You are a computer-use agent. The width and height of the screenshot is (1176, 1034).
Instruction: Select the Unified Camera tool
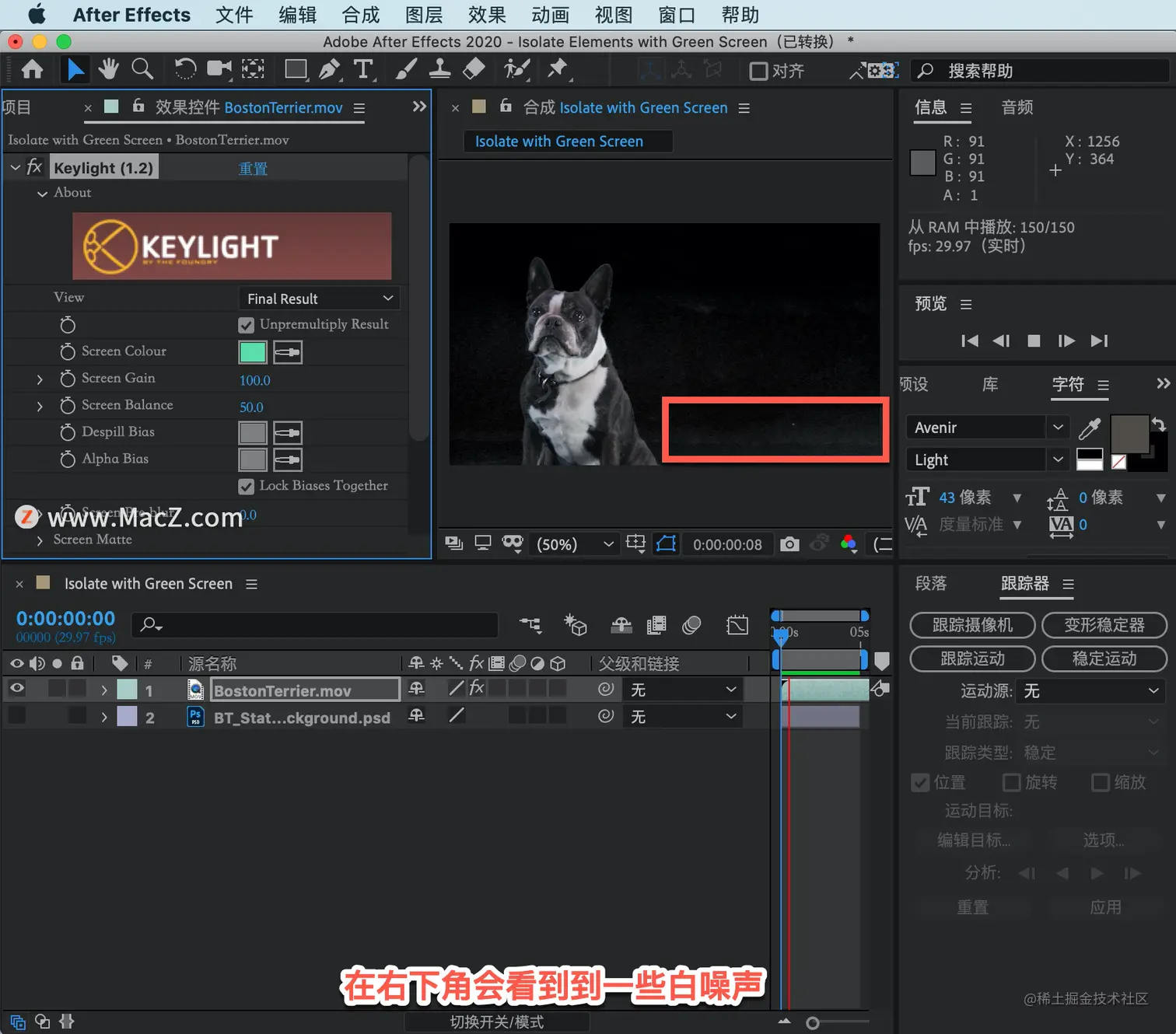point(219,69)
